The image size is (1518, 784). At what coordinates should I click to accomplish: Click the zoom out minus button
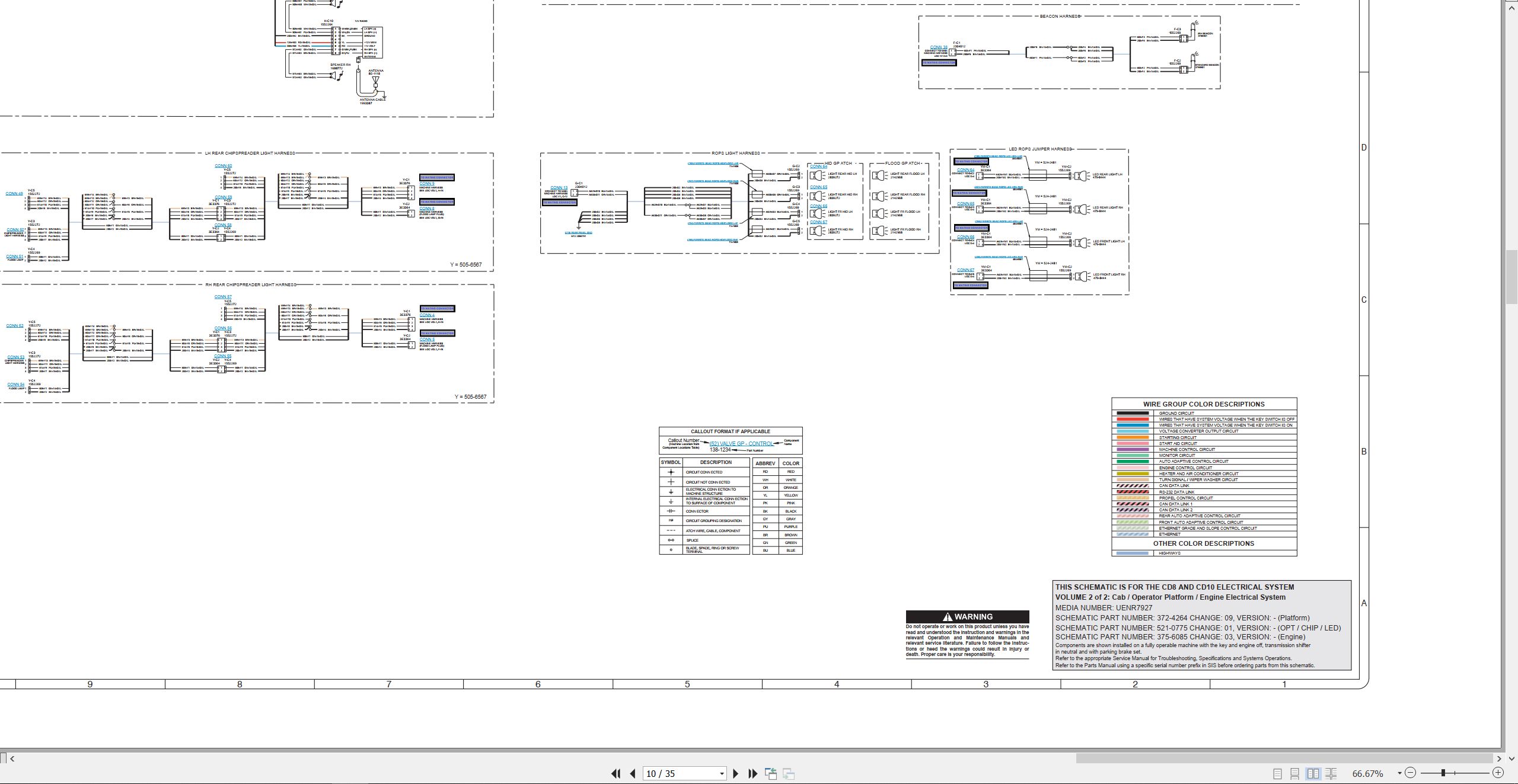point(1411,773)
